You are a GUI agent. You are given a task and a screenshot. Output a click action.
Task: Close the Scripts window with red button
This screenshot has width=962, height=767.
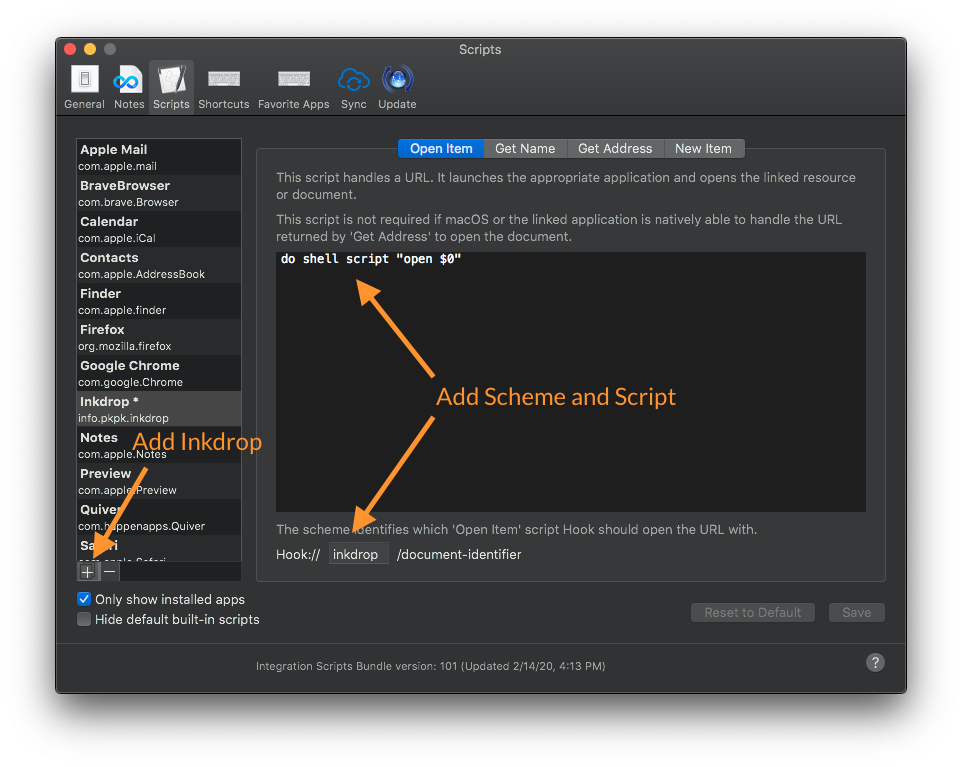tap(70, 49)
